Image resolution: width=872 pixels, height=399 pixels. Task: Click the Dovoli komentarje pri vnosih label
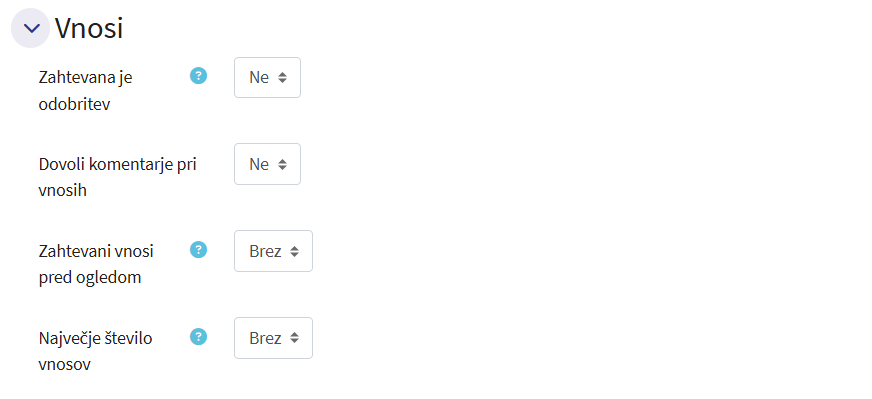coord(117,178)
